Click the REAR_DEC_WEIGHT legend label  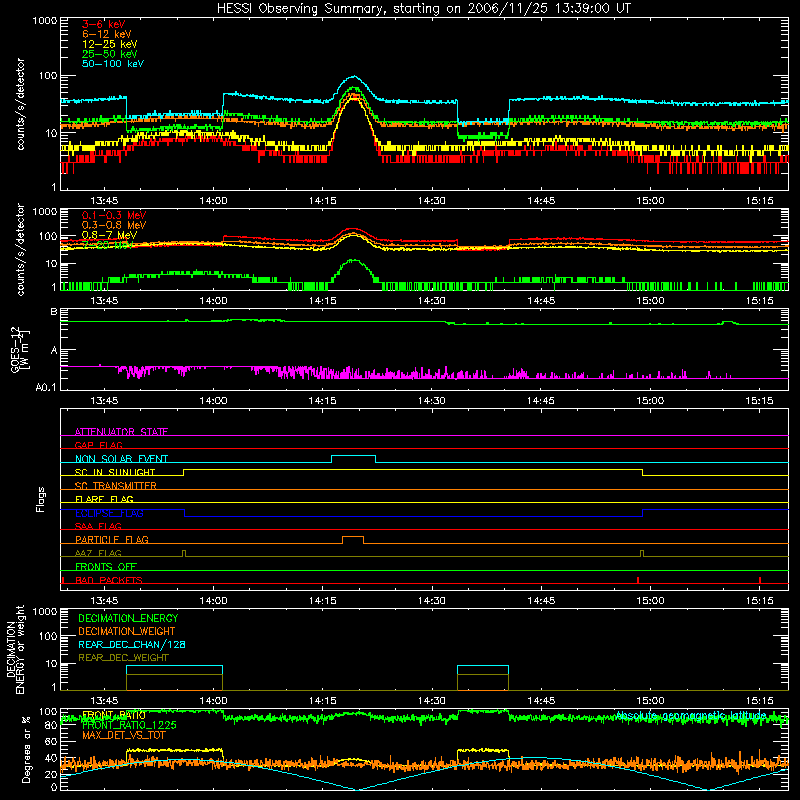click(123, 658)
